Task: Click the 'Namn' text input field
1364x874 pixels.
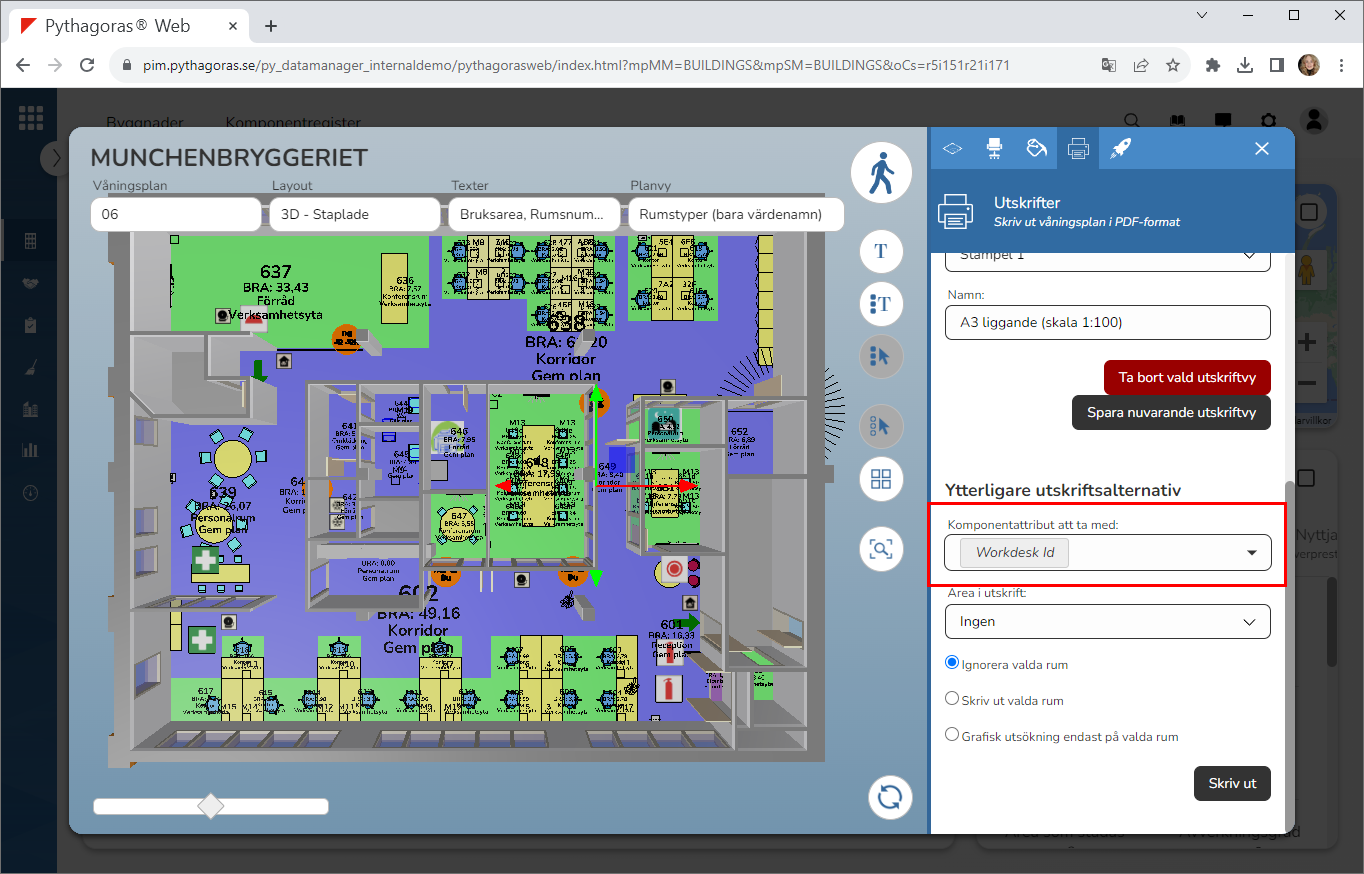Action: coord(1107,322)
